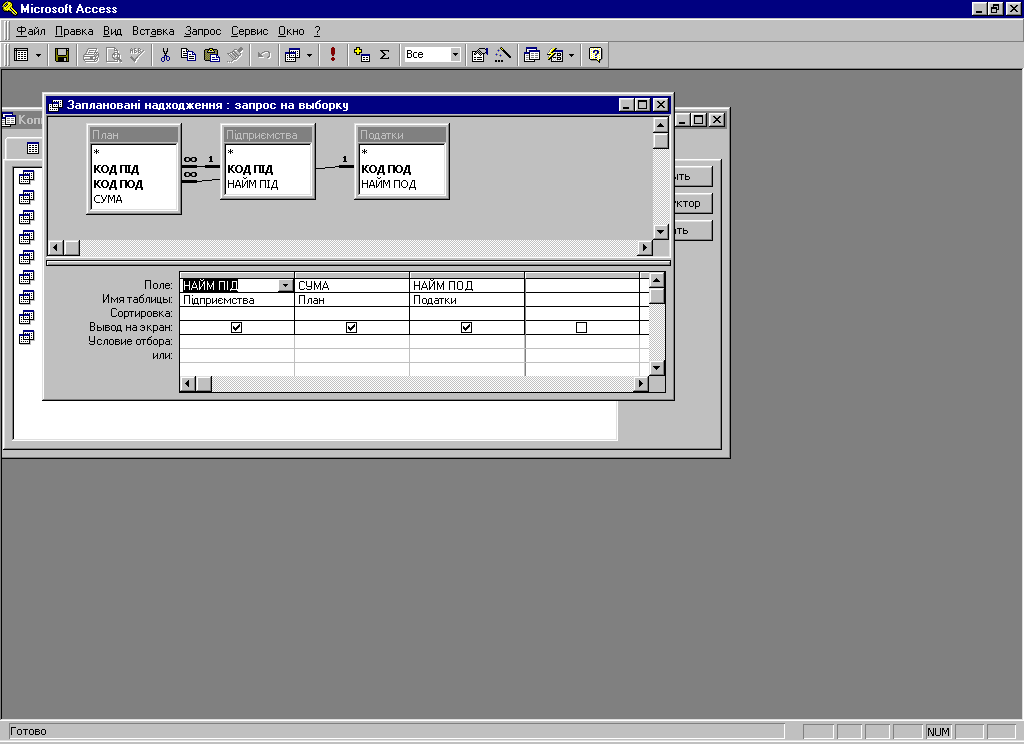Check display checkbox in empty fourth column
The height and width of the screenshot is (744, 1024).
tap(581, 327)
